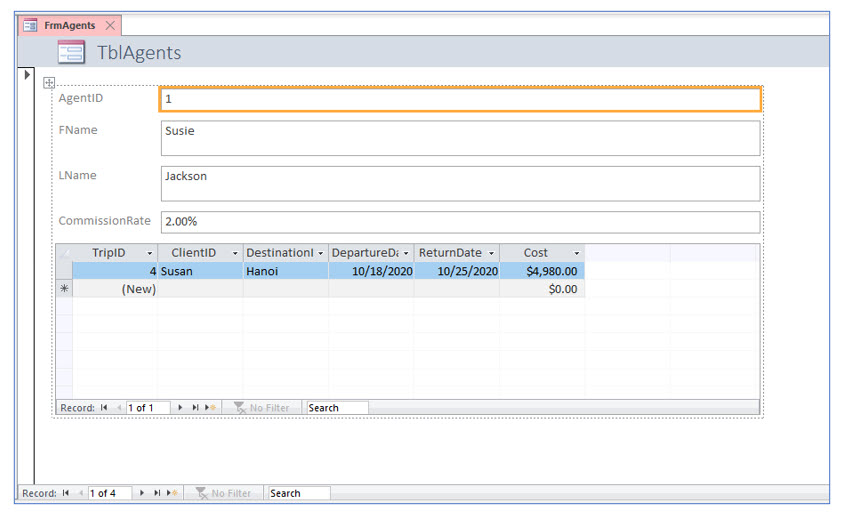Image resolution: width=844 pixels, height=514 pixels.
Task: Click the FName field containing Susie
Action: click(x=460, y=138)
